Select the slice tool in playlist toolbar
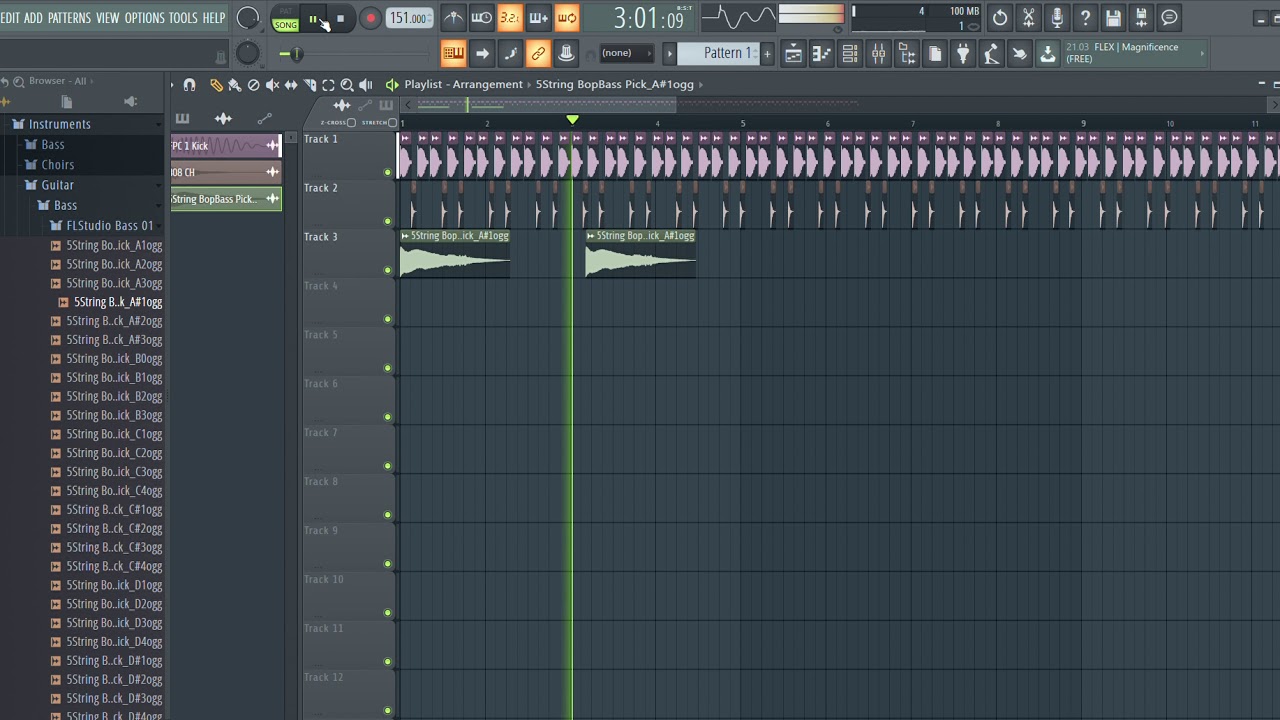The image size is (1280, 720). tap(310, 85)
